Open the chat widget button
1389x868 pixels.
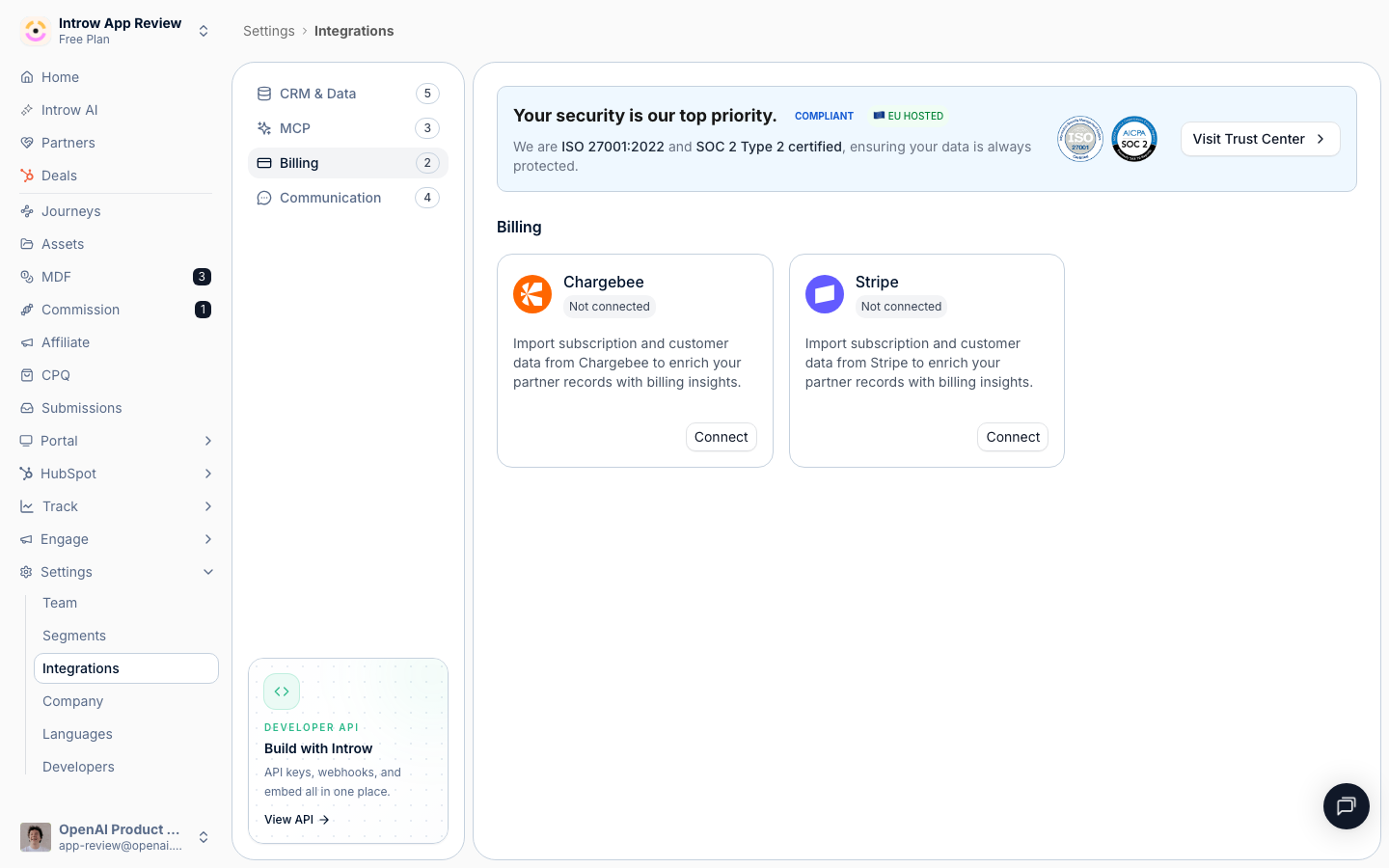1347,806
